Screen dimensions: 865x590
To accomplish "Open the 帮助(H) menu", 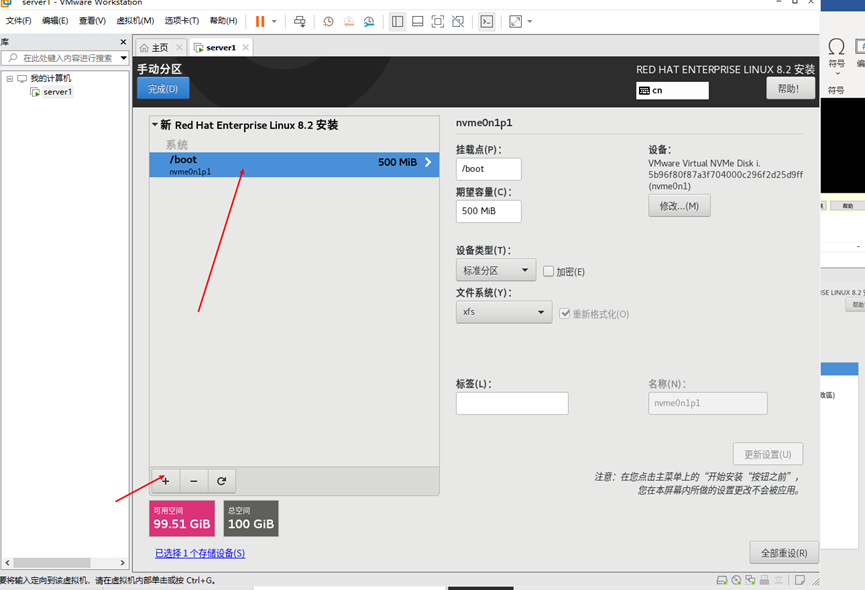I will click(x=223, y=21).
